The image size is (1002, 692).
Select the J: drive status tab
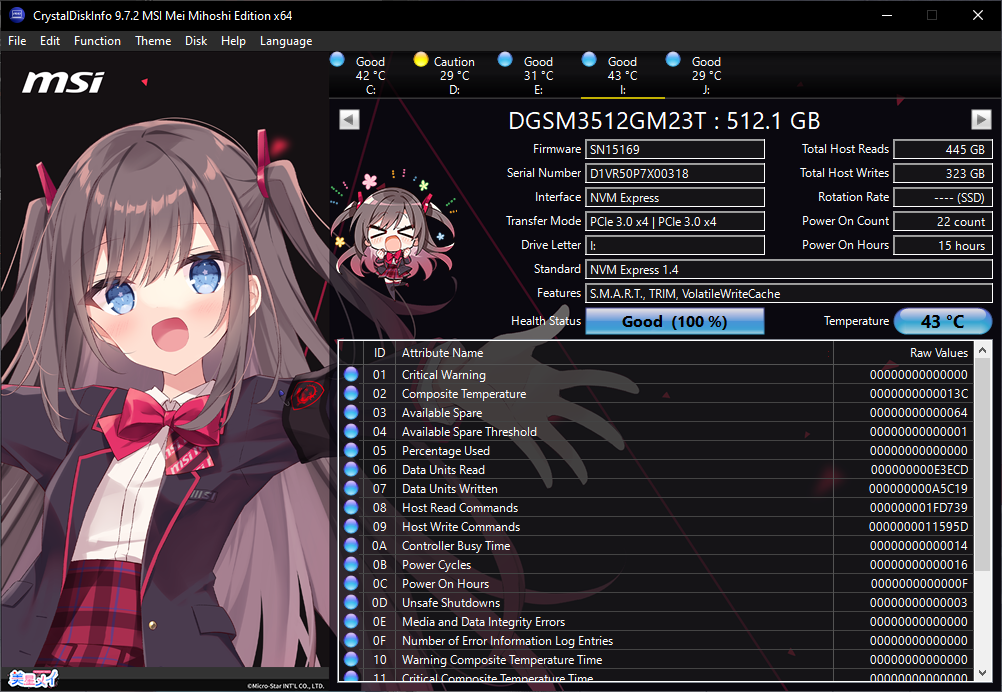(x=706, y=75)
